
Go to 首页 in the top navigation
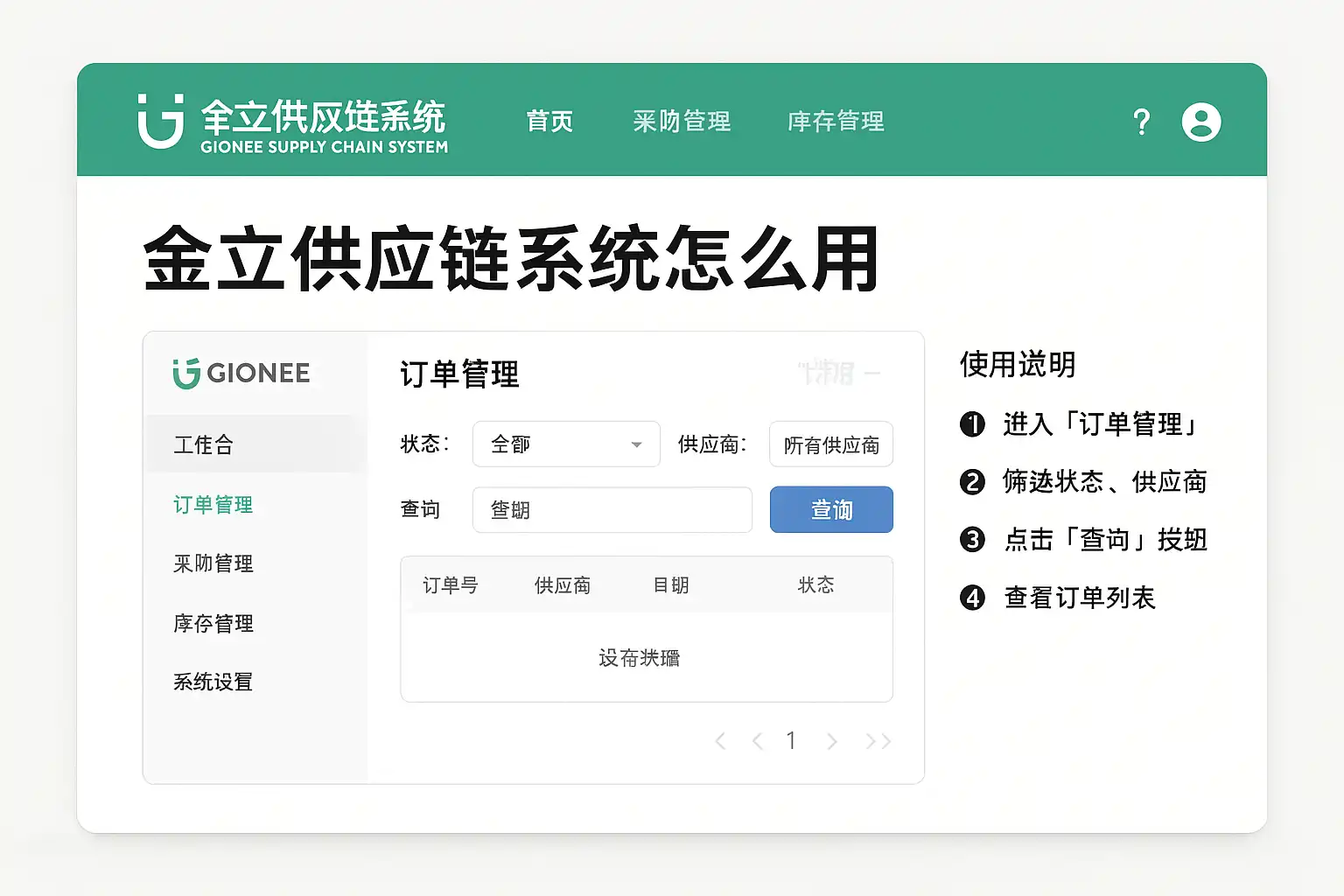pos(549,121)
